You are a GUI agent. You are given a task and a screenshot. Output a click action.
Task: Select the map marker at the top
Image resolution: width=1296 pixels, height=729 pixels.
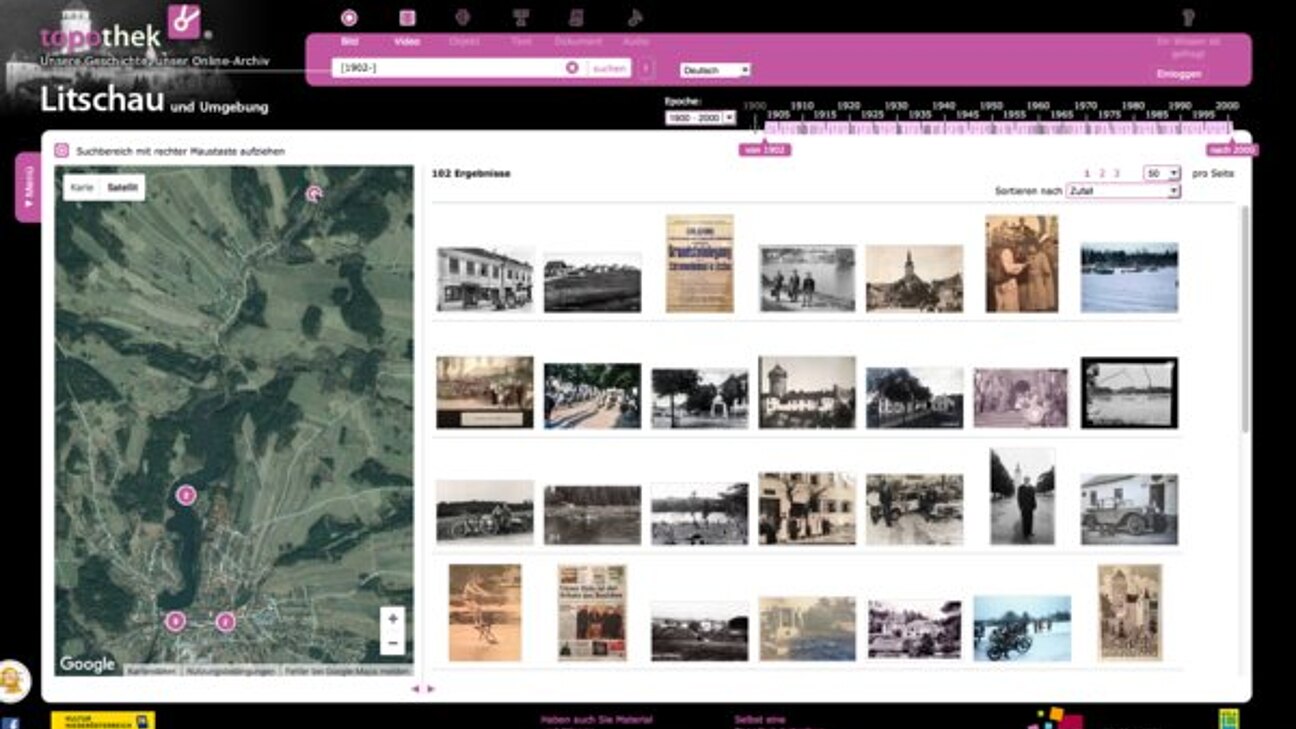click(314, 193)
